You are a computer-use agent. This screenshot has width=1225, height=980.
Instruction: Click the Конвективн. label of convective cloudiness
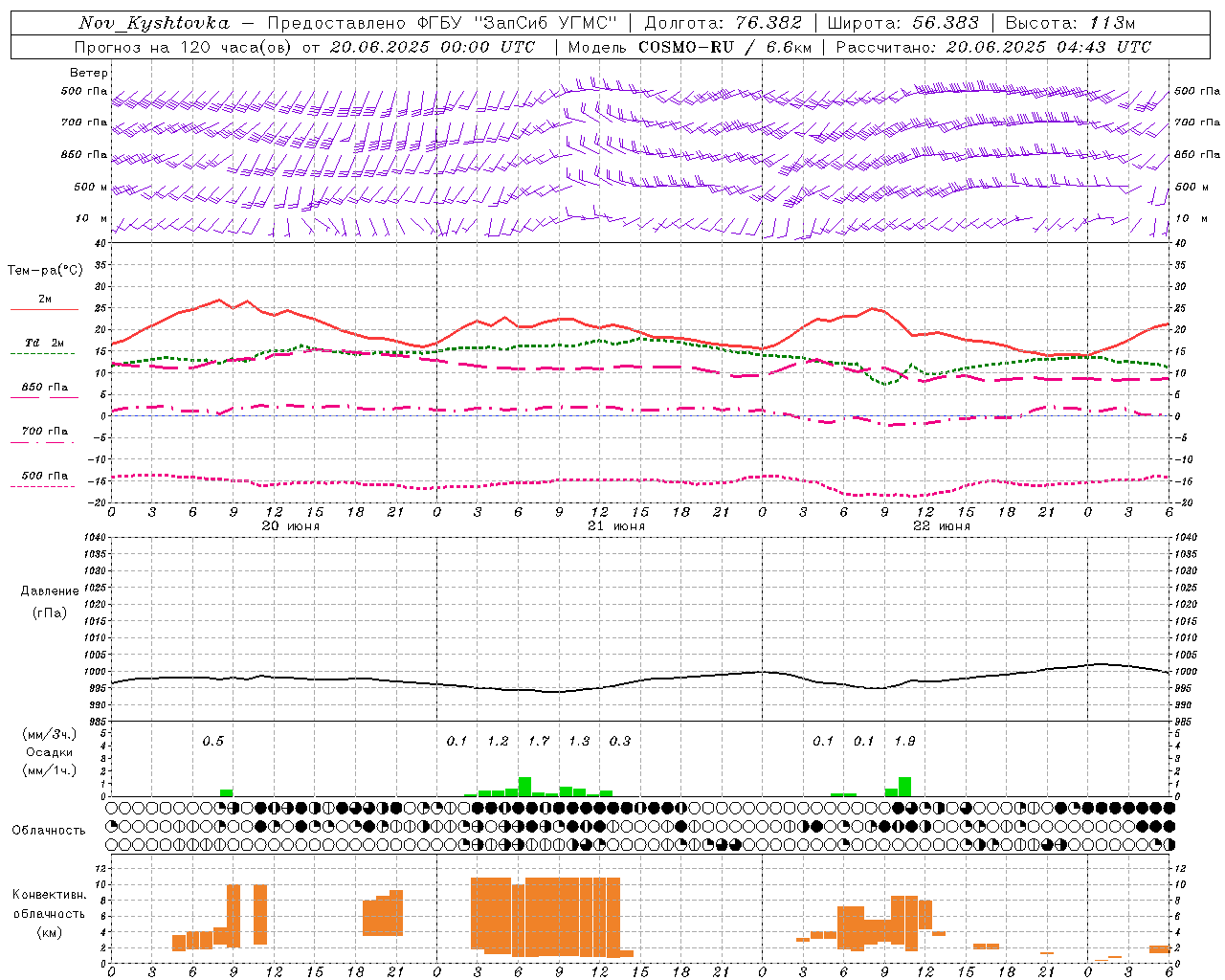click(49, 895)
